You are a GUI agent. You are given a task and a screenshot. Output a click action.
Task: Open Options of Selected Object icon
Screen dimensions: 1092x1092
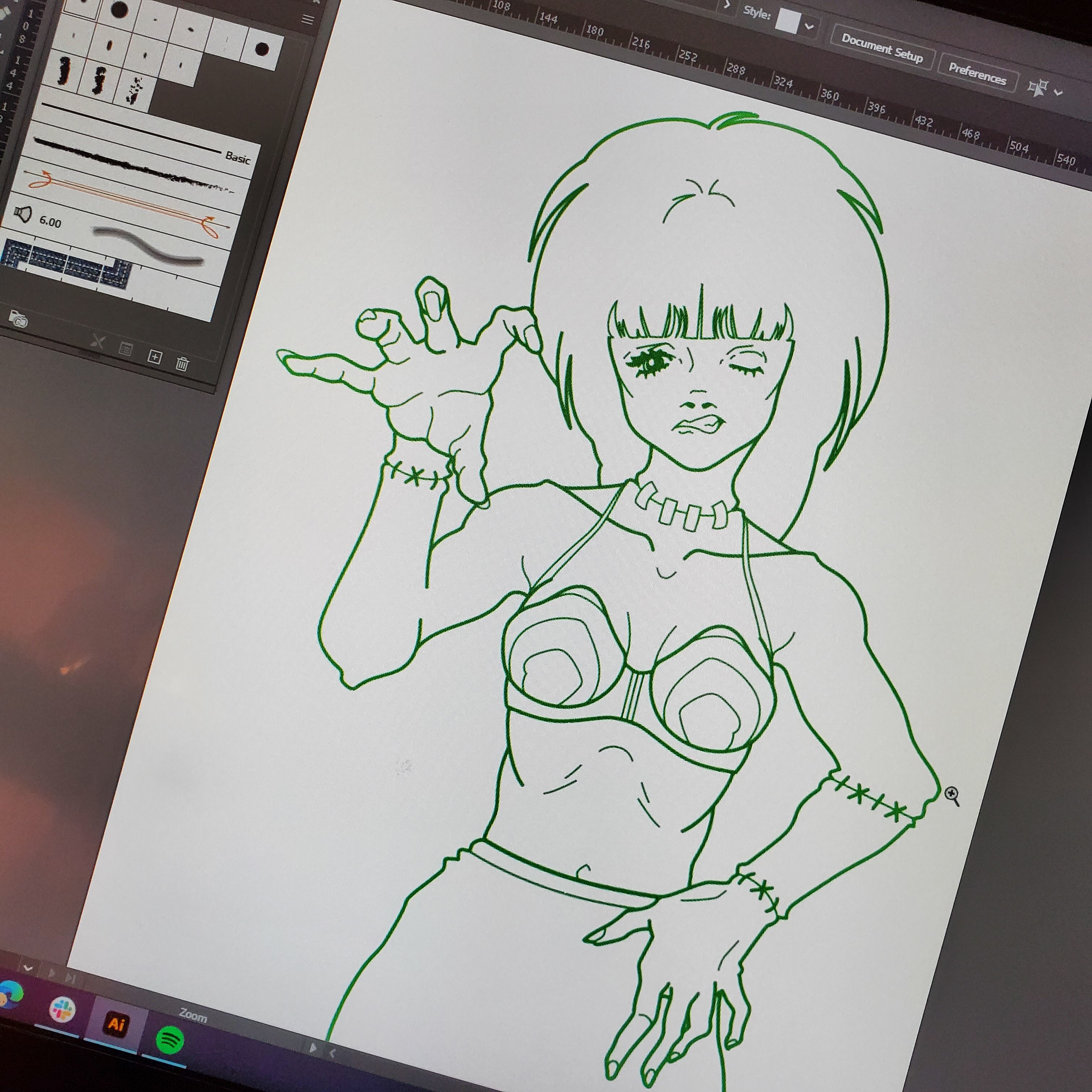click(125, 349)
